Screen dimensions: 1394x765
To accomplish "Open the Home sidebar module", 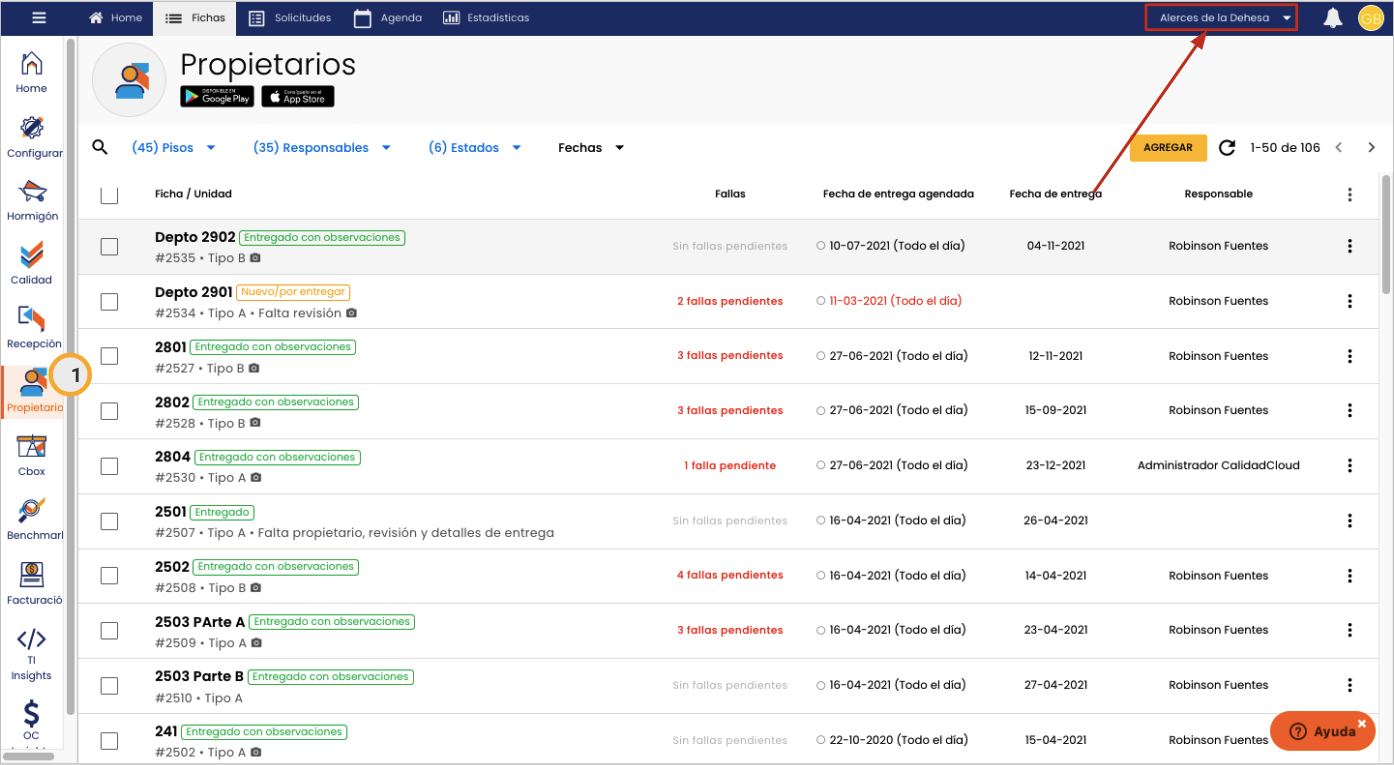I will (x=32, y=73).
